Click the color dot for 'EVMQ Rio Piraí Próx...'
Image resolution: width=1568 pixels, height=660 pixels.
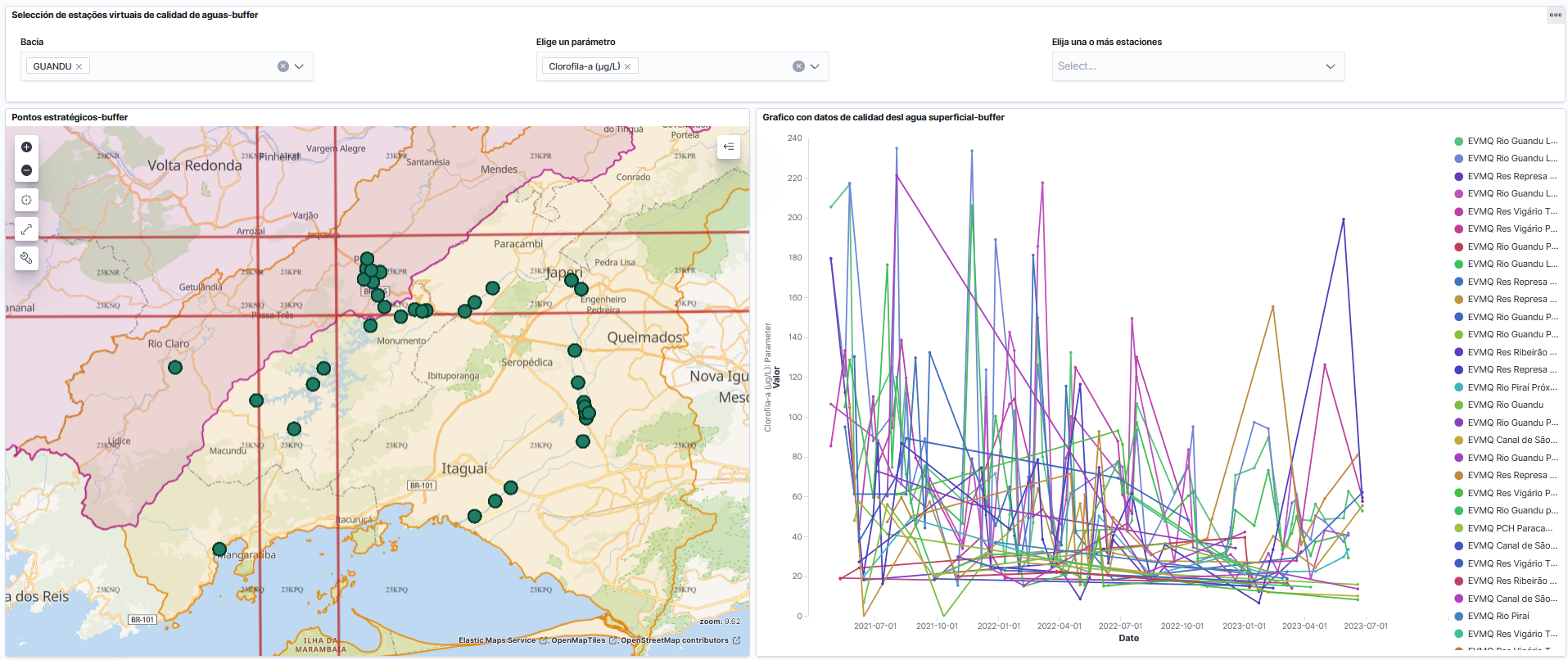(1459, 387)
